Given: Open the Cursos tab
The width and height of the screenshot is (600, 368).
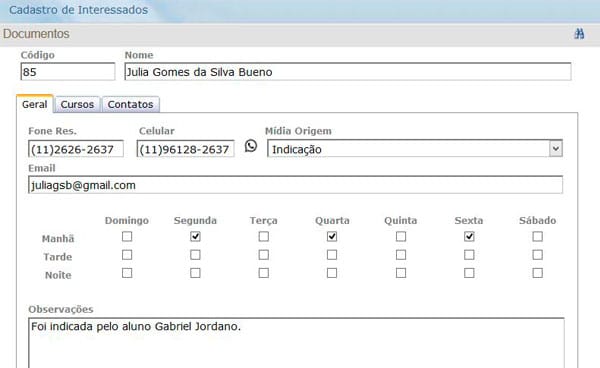Looking at the screenshot, I should click(x=77, y=104).
